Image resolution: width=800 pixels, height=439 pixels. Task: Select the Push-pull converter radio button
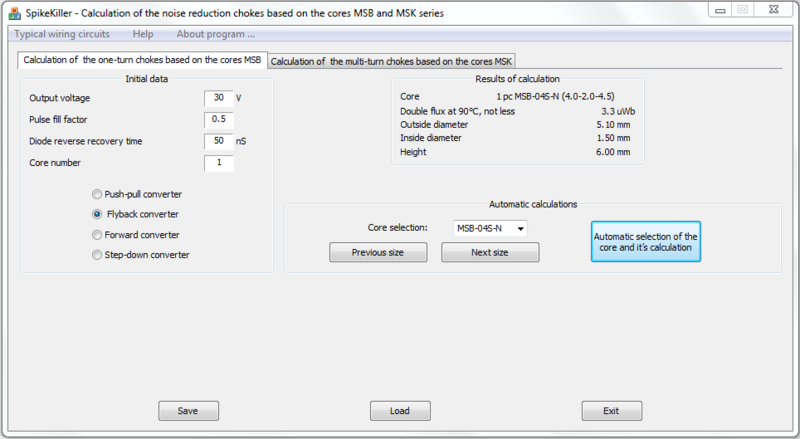97,194
